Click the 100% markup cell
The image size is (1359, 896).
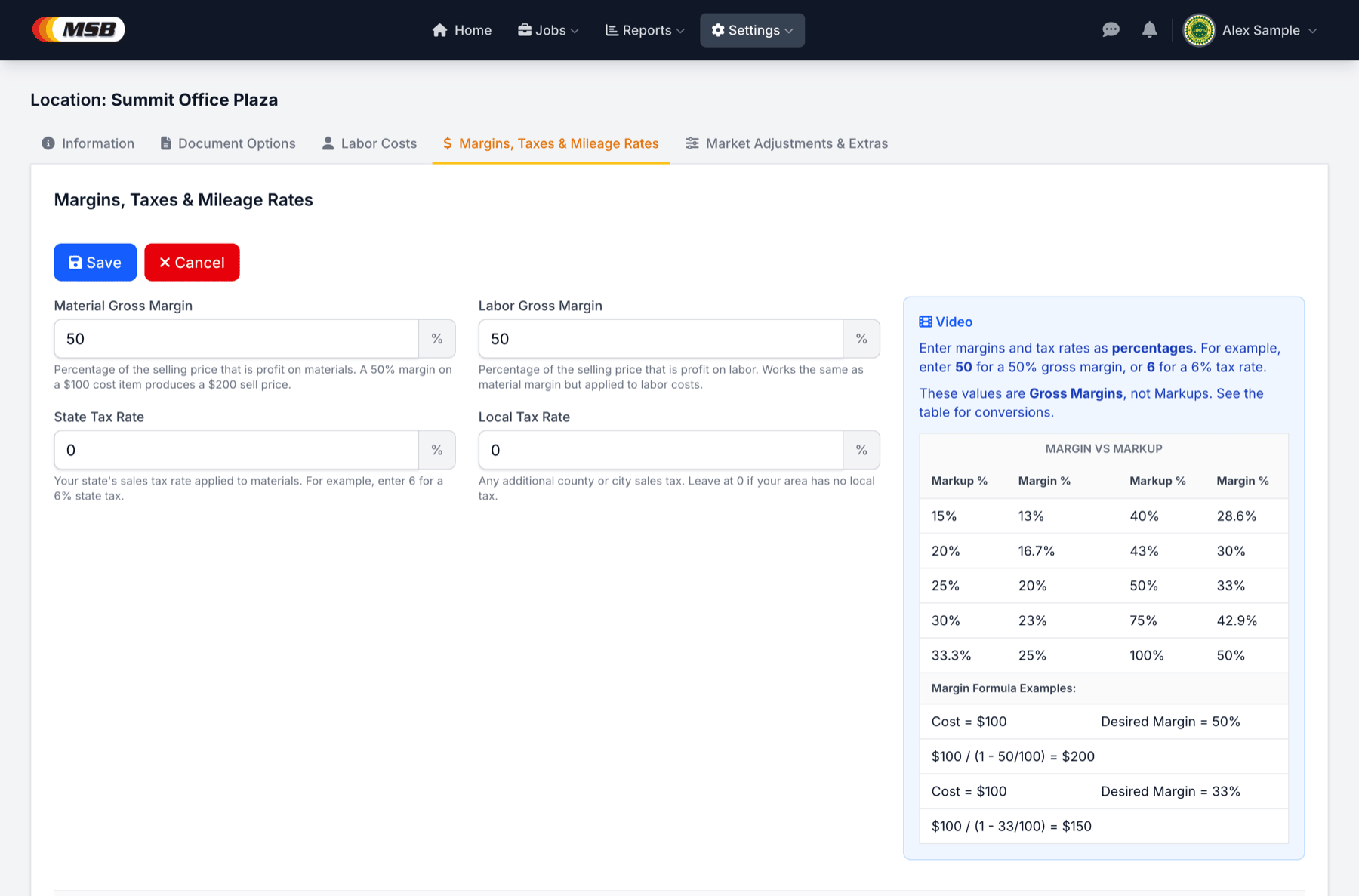1147,655
